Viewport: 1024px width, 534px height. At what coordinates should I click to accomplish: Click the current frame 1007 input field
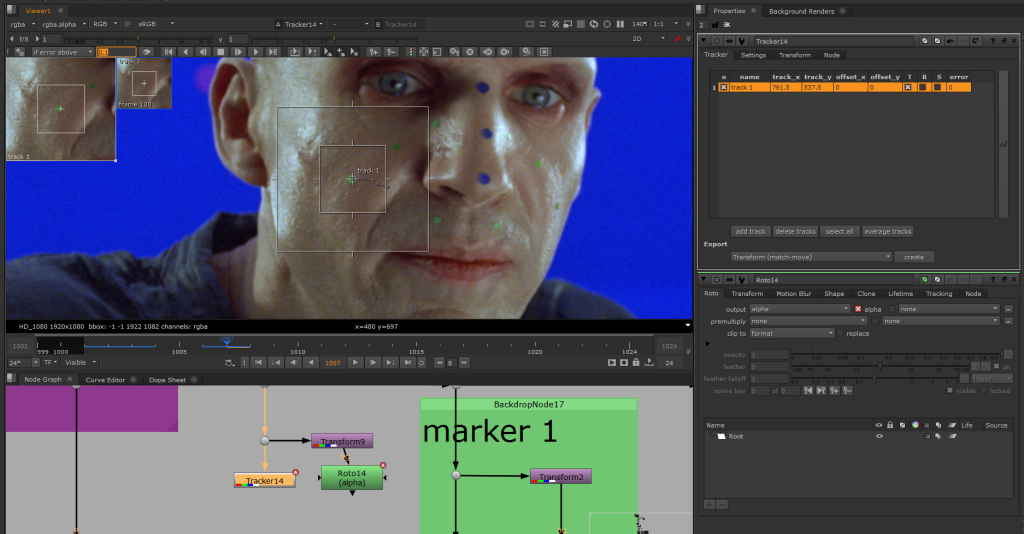click(x=334, y=362)
